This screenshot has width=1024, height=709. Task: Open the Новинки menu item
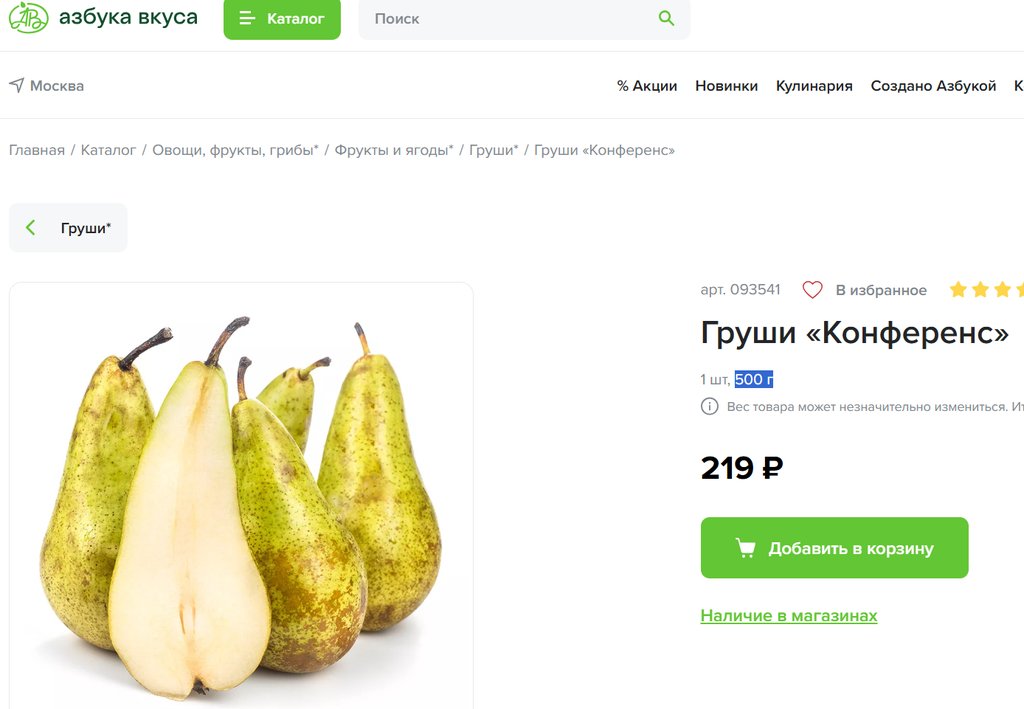726,86
